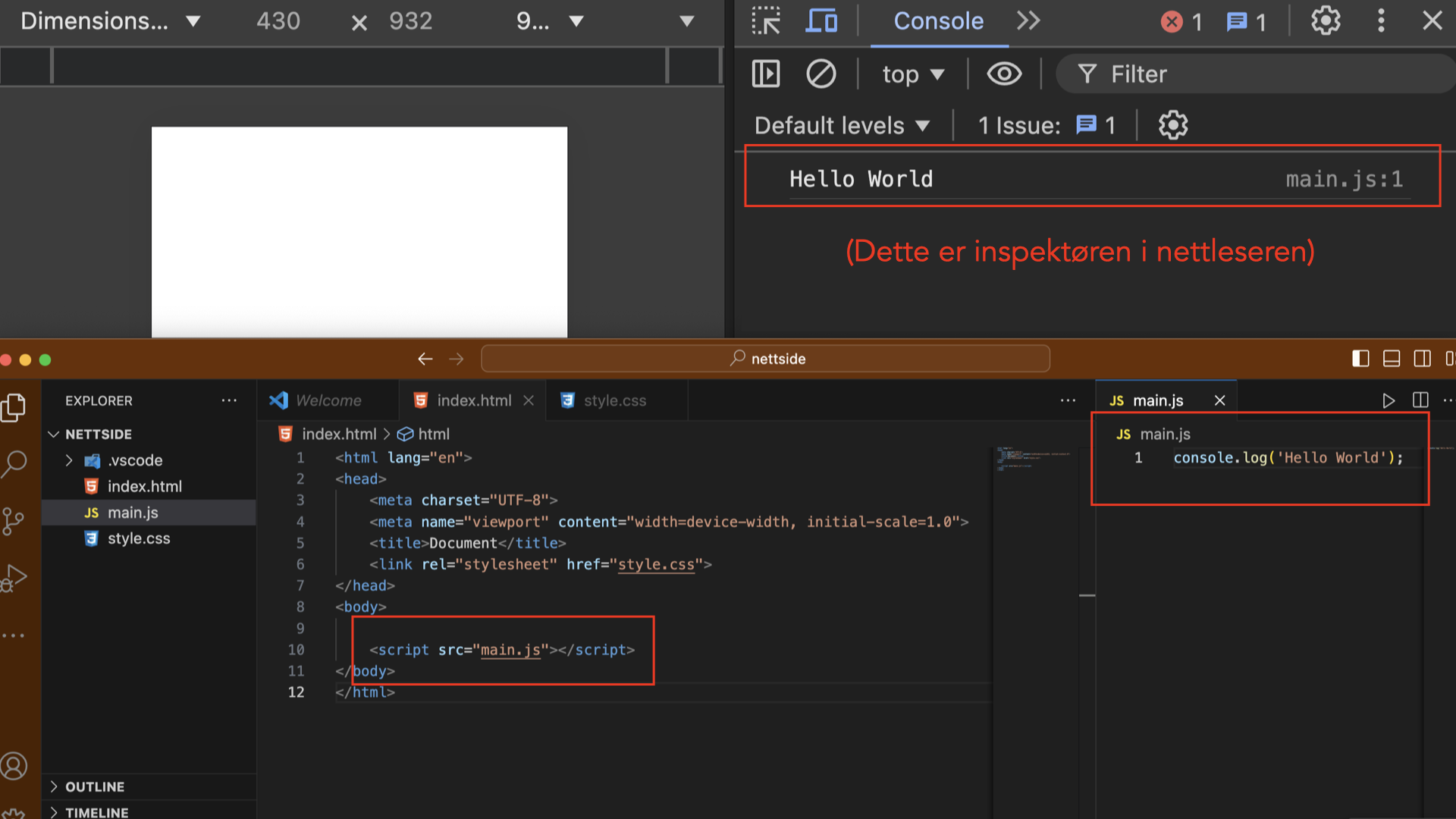Switch to the Welcome tab

(328, 400)
